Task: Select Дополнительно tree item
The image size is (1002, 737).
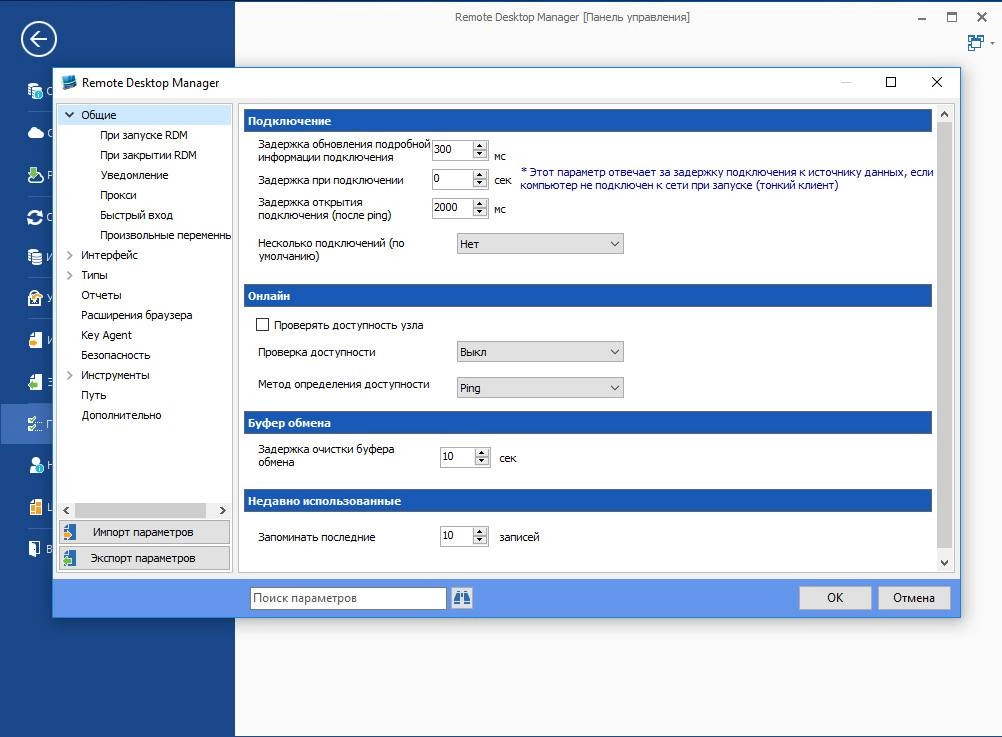Action: coord(121,415)
